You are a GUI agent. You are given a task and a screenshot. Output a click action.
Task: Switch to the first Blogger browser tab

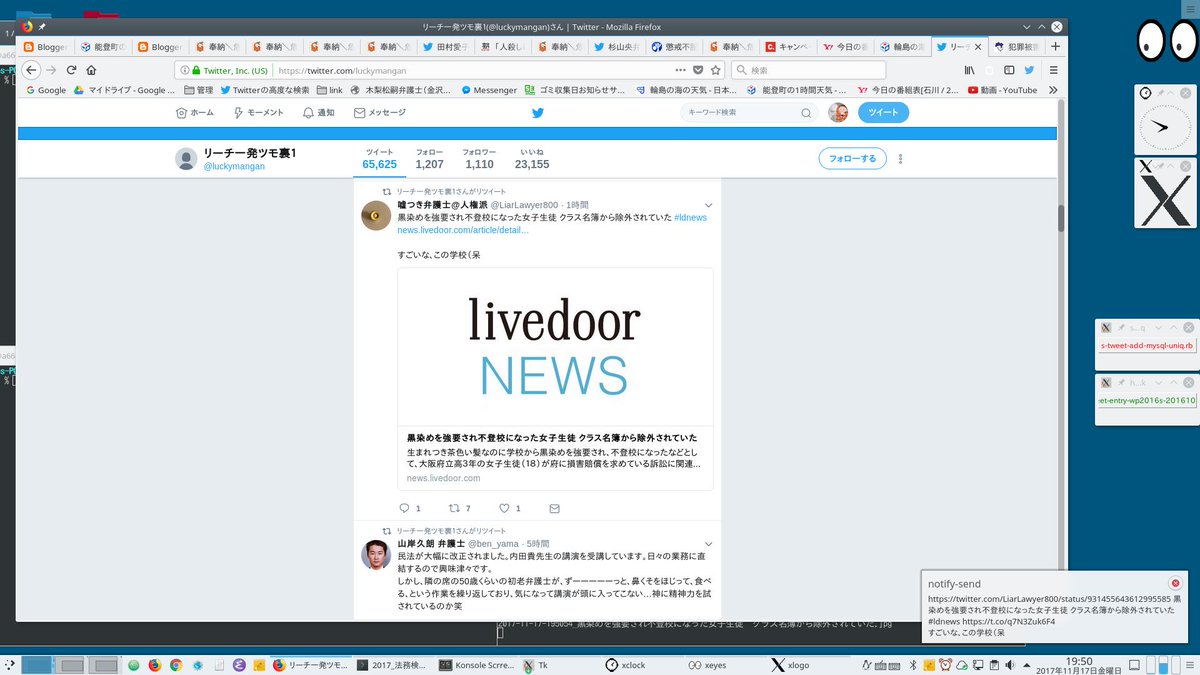(x=46, y=46)
